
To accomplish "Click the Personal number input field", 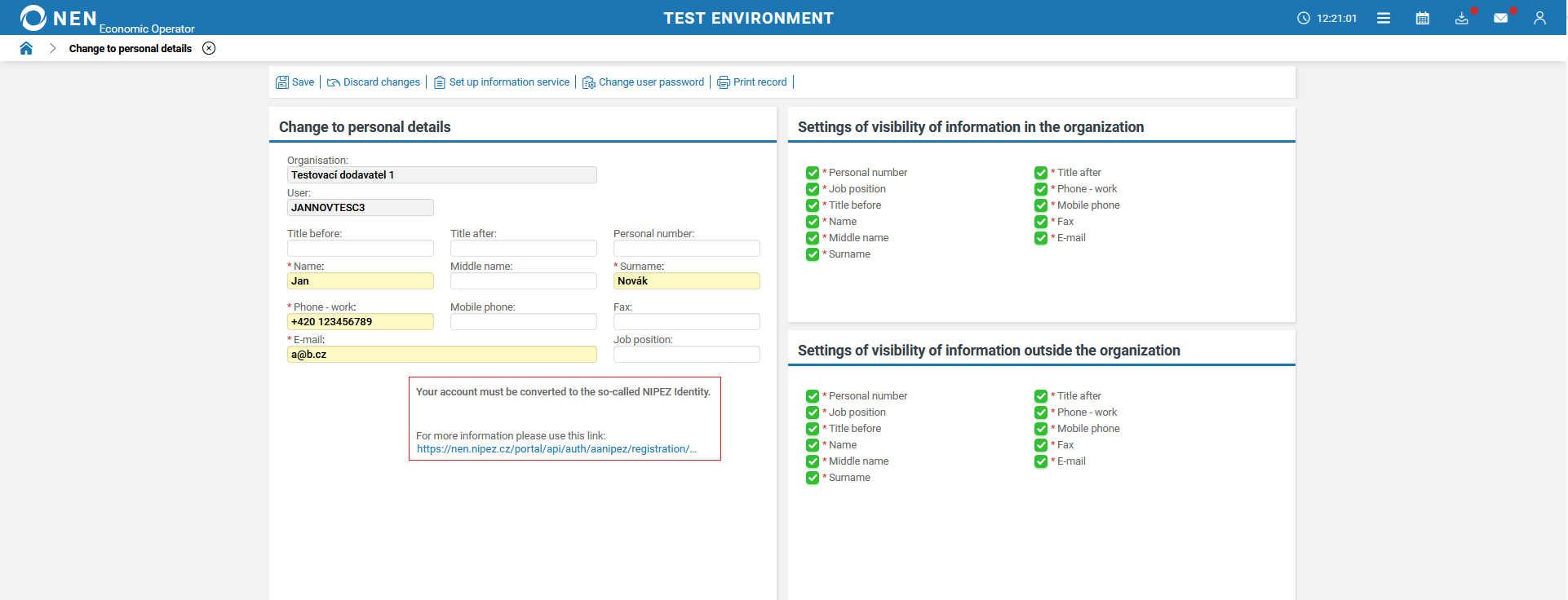I will pyautogui.click(x=687, y=249).
